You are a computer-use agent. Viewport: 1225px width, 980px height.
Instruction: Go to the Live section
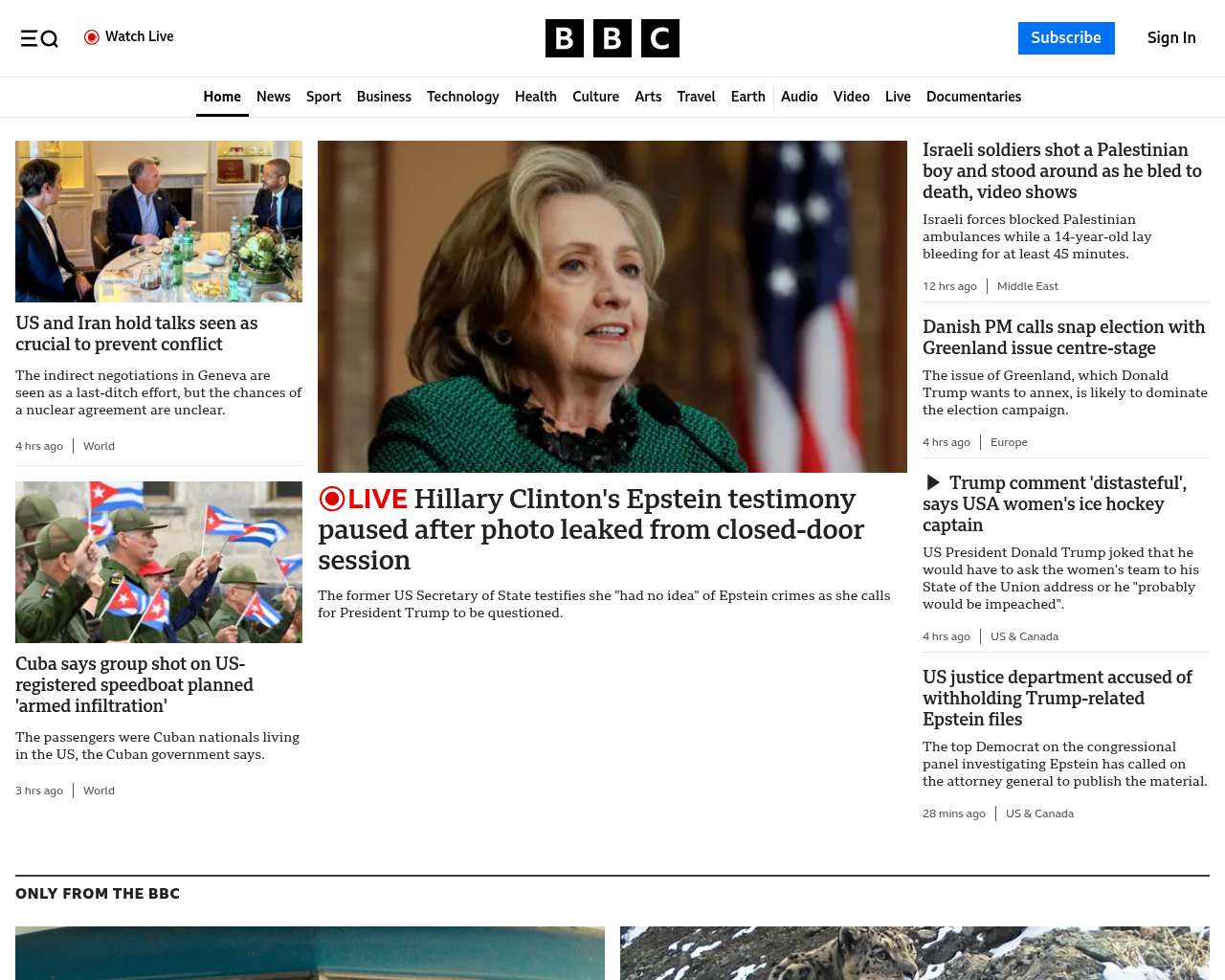coord(898,97)
